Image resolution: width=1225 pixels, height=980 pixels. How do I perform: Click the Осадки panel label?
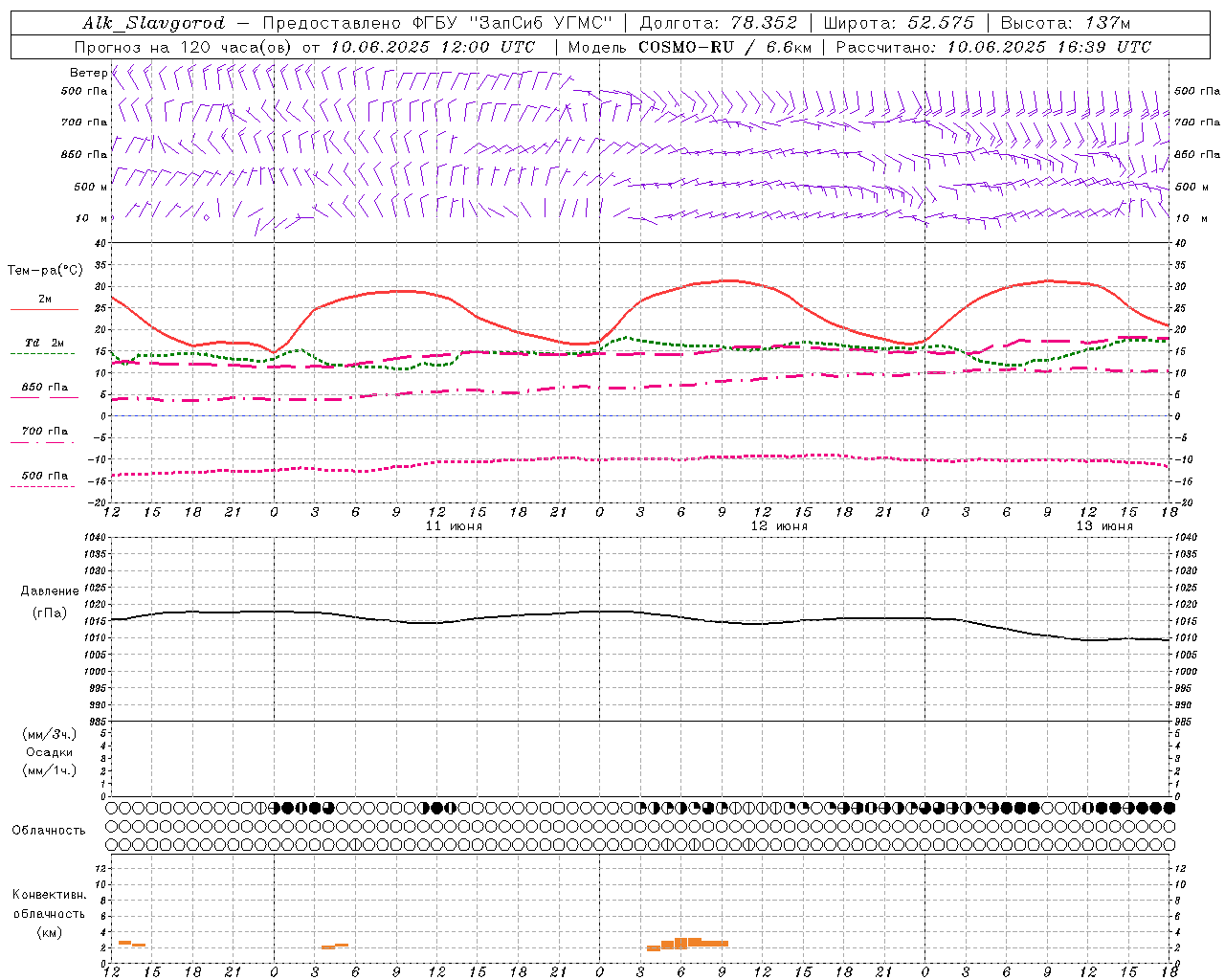pos(49,752)
